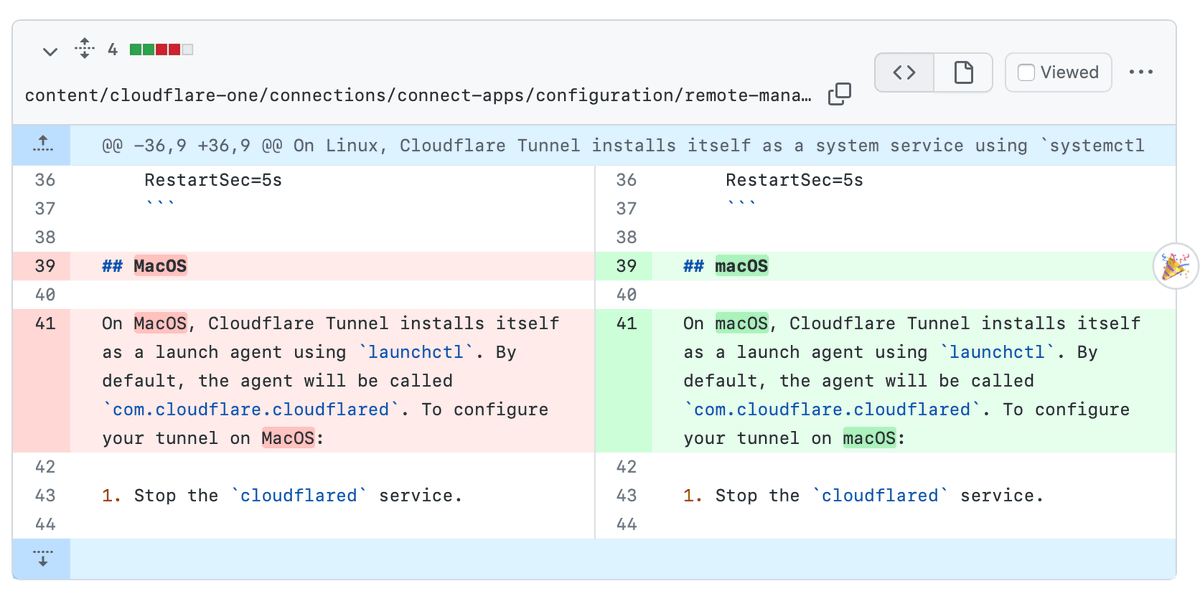The width and height of the screenshot is (1200, 596).
Task: Switch to source diff view
Action: 904,72
